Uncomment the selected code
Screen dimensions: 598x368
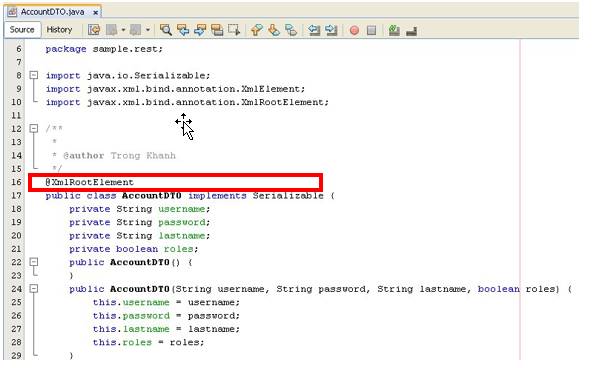[411, 31]
